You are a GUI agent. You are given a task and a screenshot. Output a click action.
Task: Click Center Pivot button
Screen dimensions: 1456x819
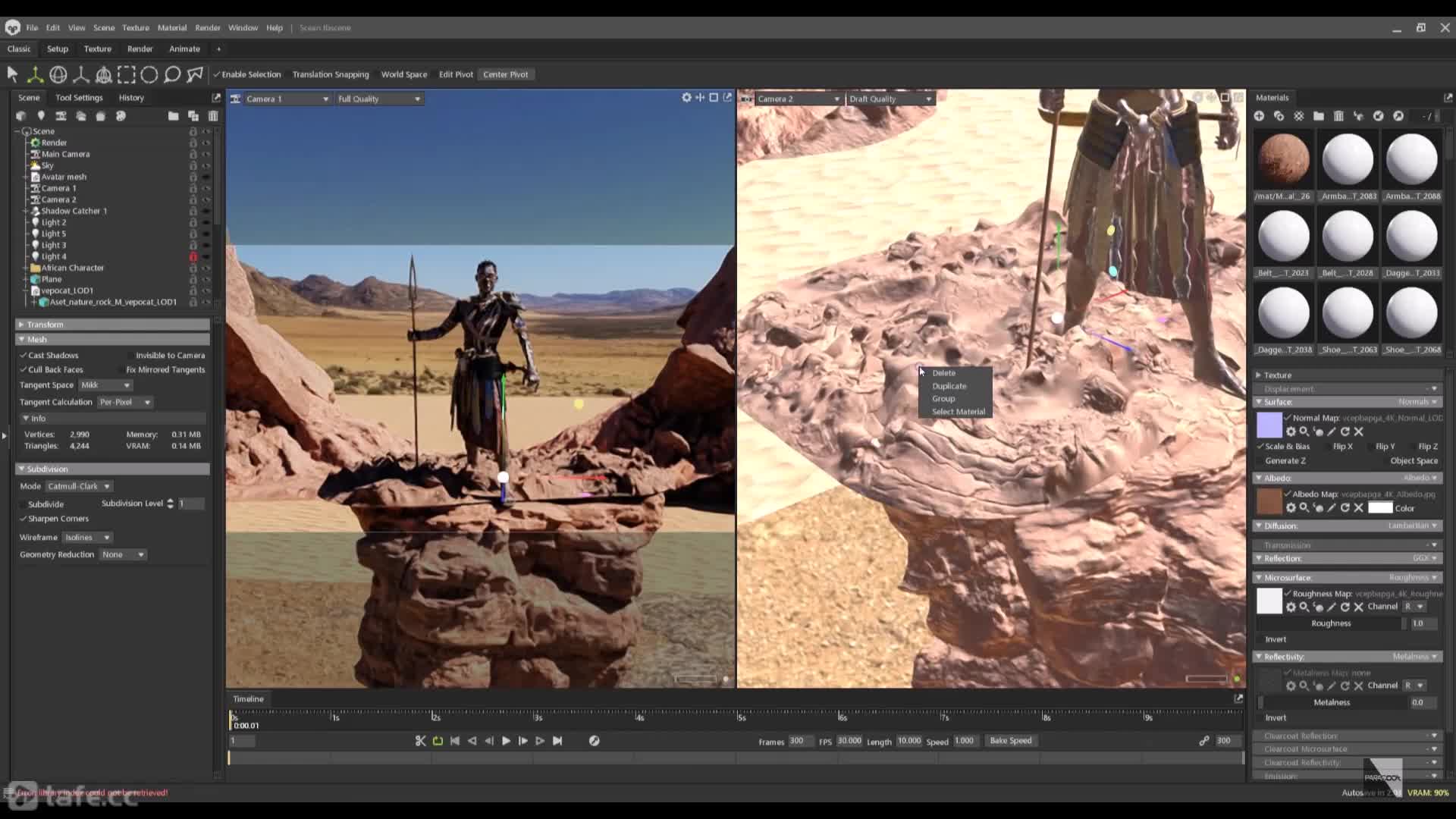(x=505, y=74)
